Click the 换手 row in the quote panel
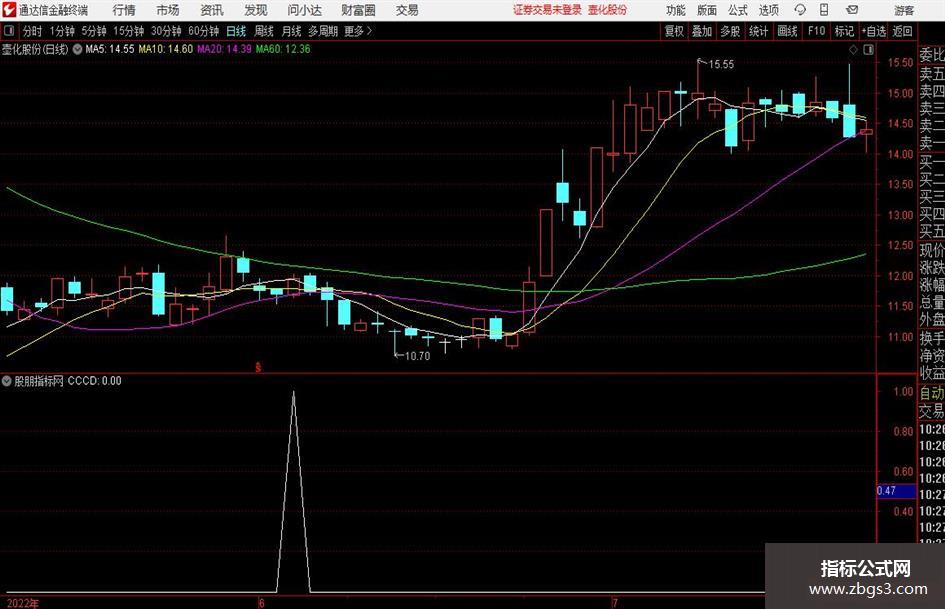The width and height of the screenshot is (945, 609). click(932, 338)
